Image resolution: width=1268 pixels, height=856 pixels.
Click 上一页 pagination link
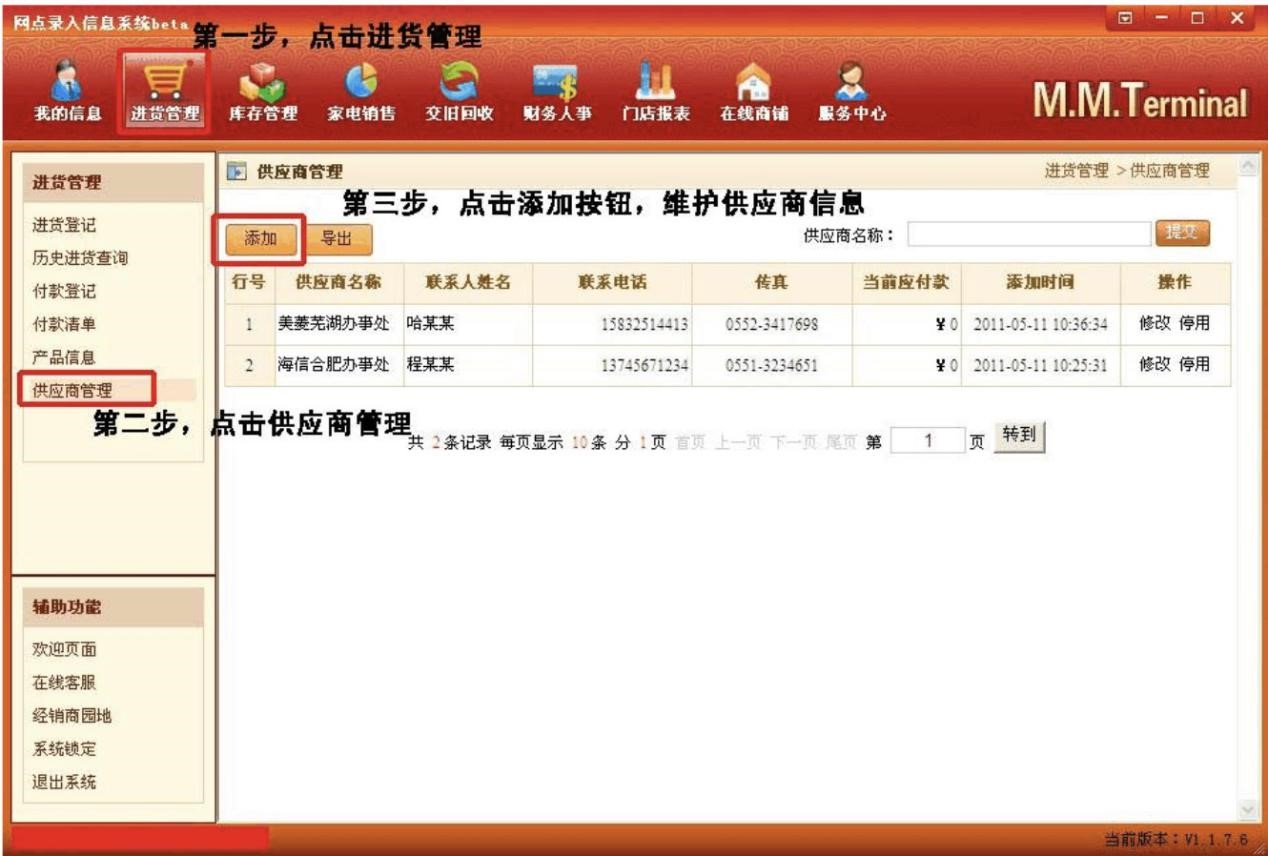click(738, 442)
